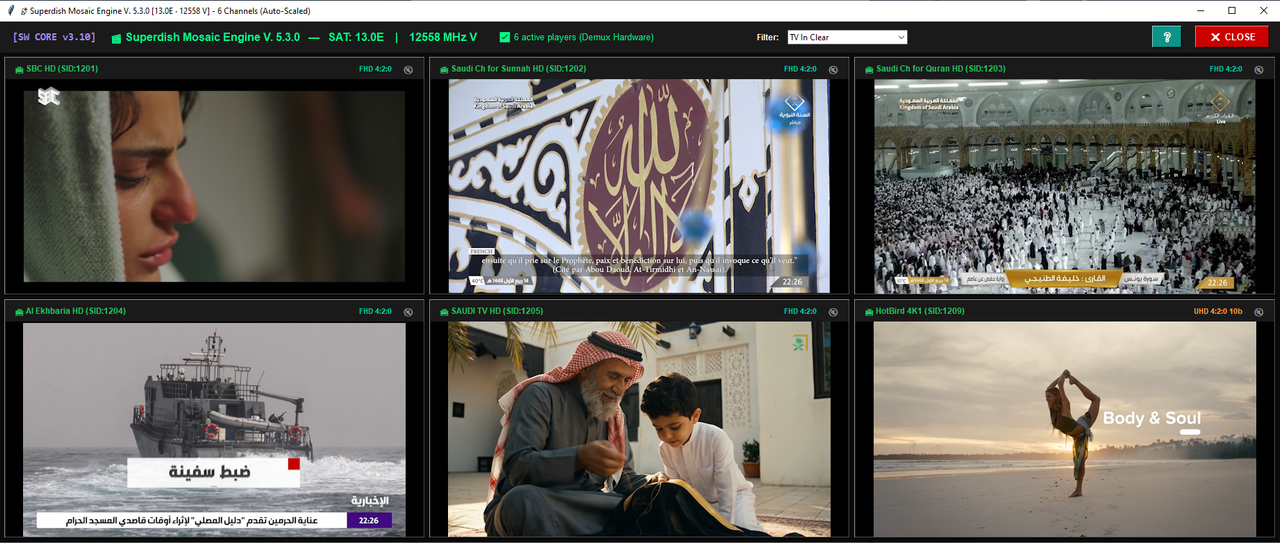This screenshot has height=543, width=1280.
Task: Click the SAUDI TV HD (SID:1205) label
Action: (x=497, y=311)
